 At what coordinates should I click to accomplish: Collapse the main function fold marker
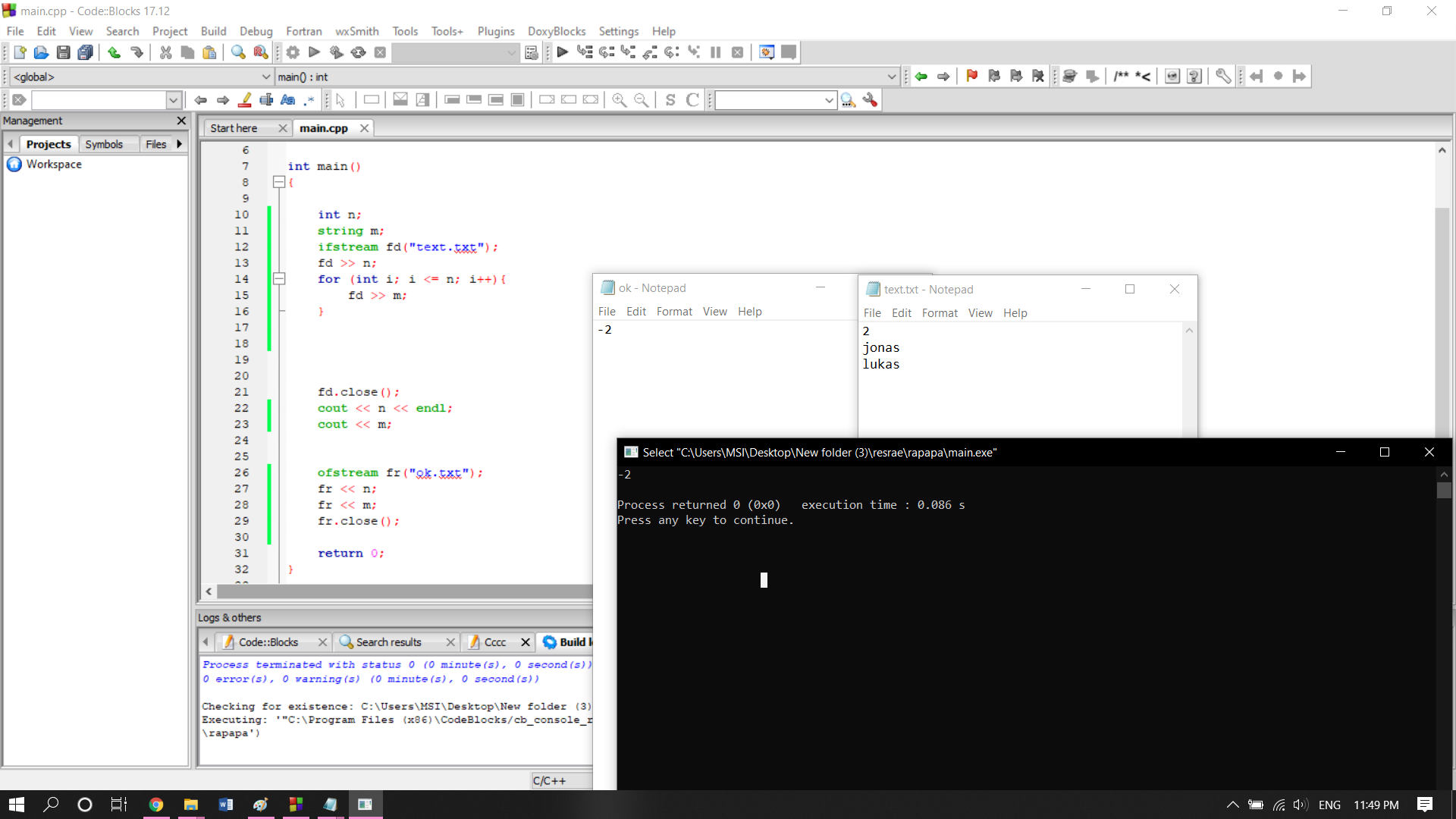(279, 182)
